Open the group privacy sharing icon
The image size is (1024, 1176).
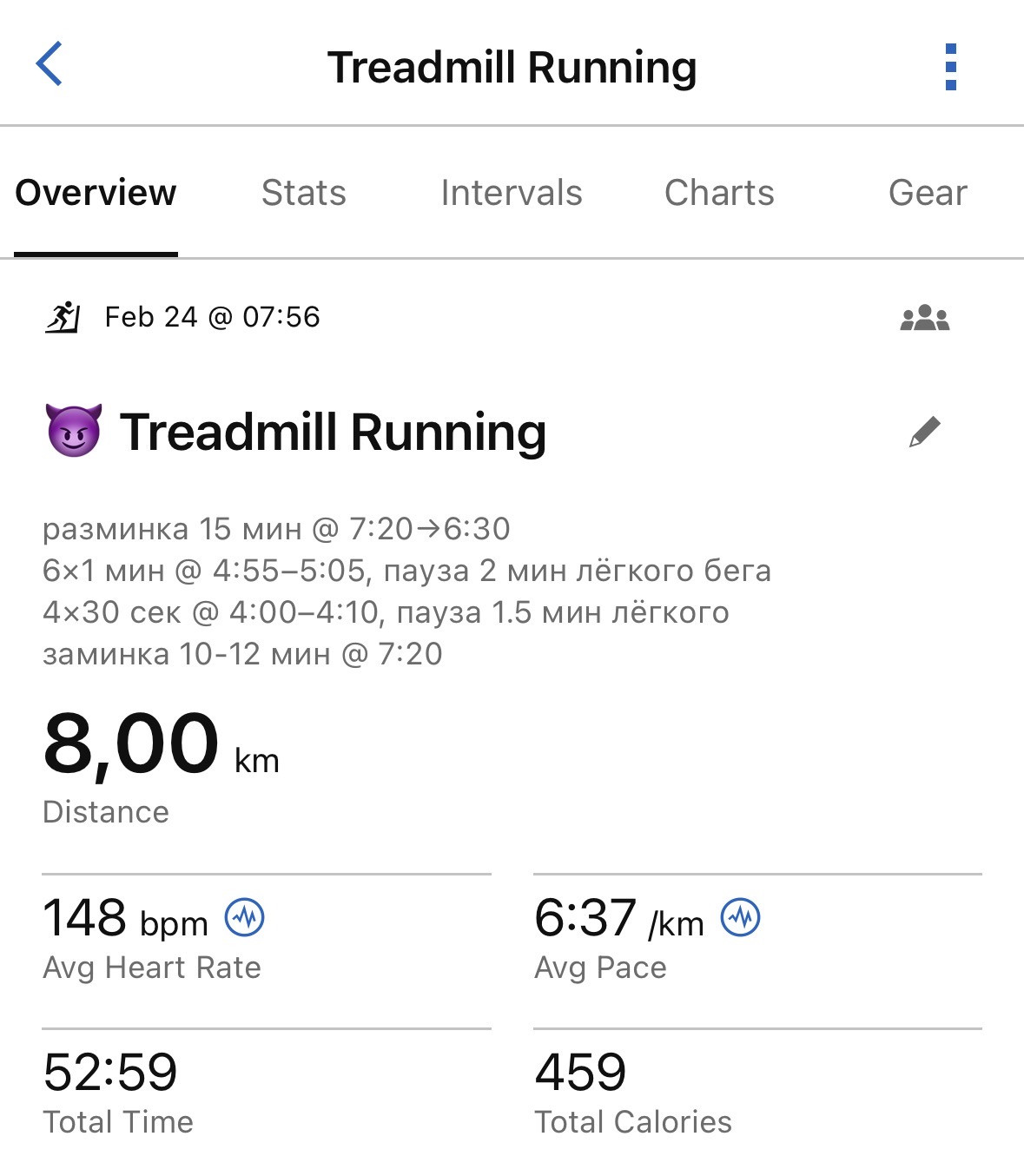(925, 318)
